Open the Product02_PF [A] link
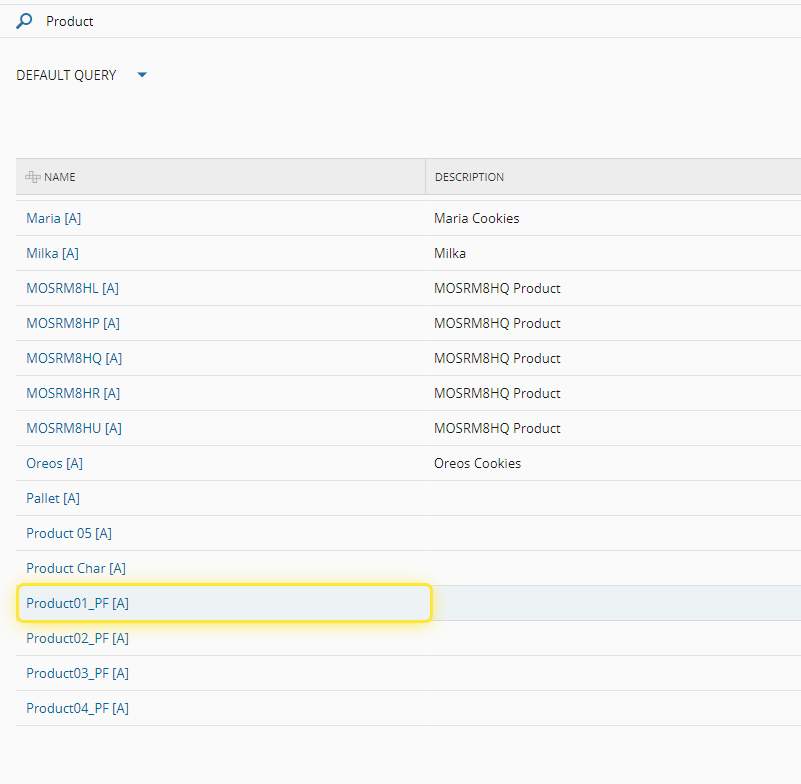The image size is (801, 784). [x=78, y=638]
